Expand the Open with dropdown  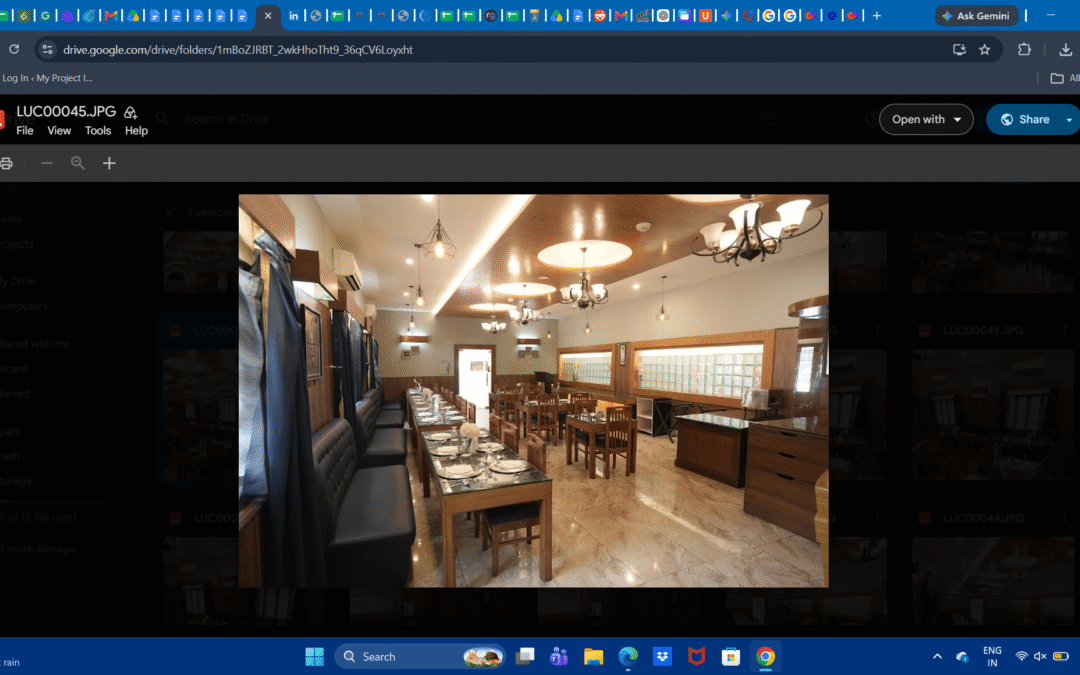pos(926,119)
